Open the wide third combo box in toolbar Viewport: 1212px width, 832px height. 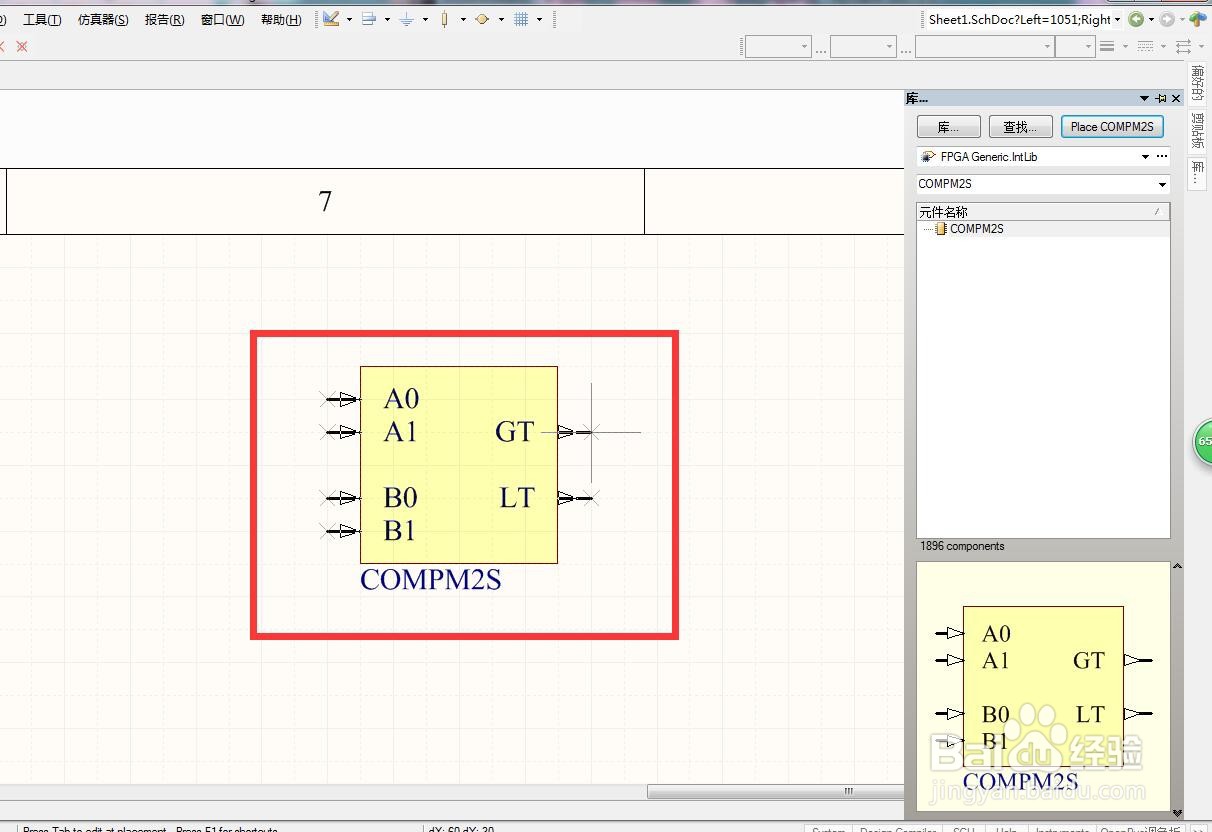985,46
